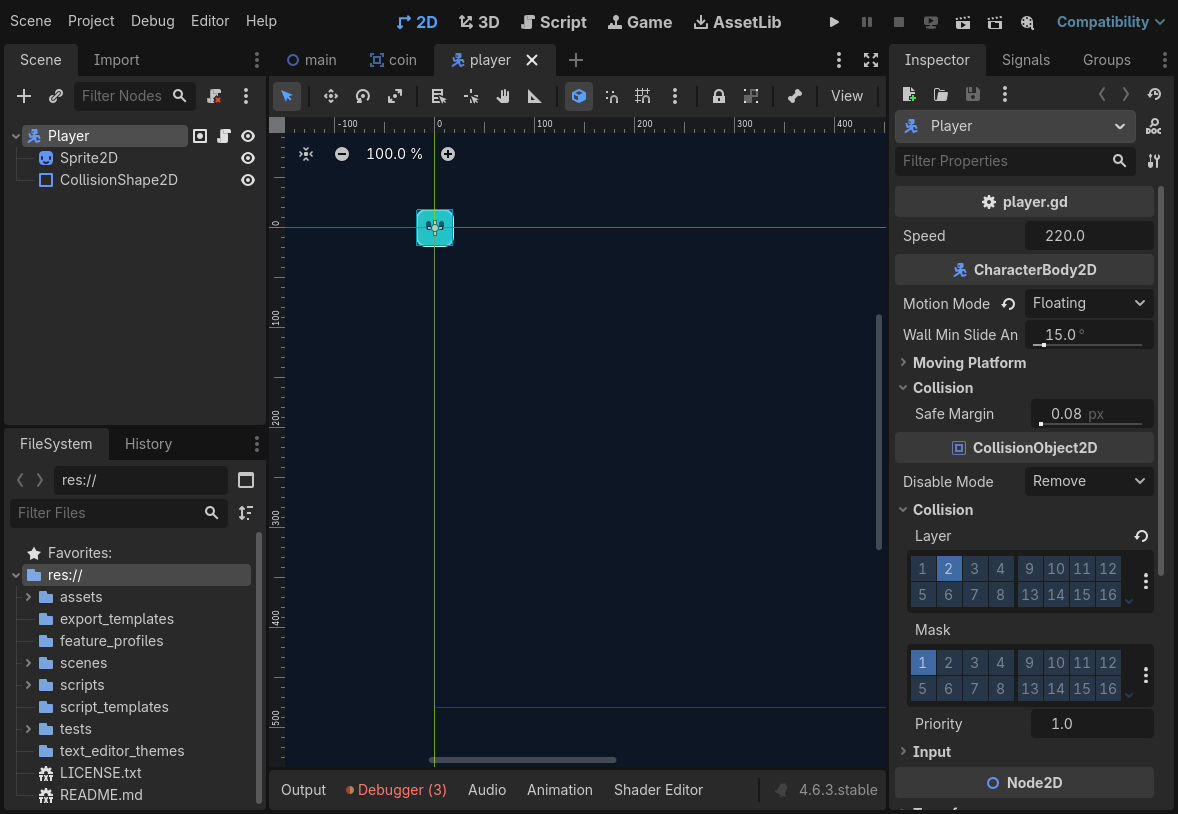
Task: Expand the Input section
Action: pyautogui.click(x=932, y=752)
